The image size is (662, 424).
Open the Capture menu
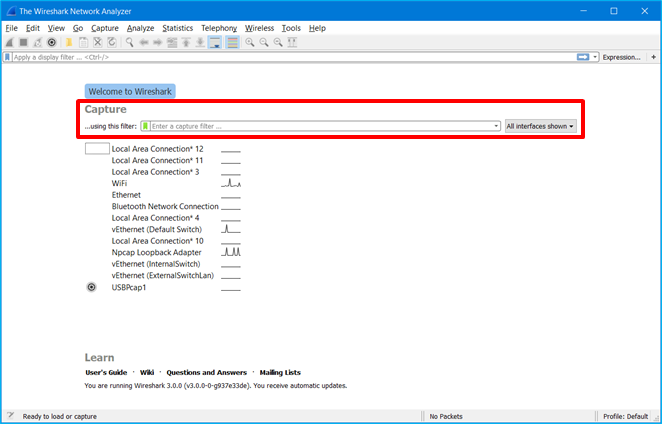click(105, 28)
